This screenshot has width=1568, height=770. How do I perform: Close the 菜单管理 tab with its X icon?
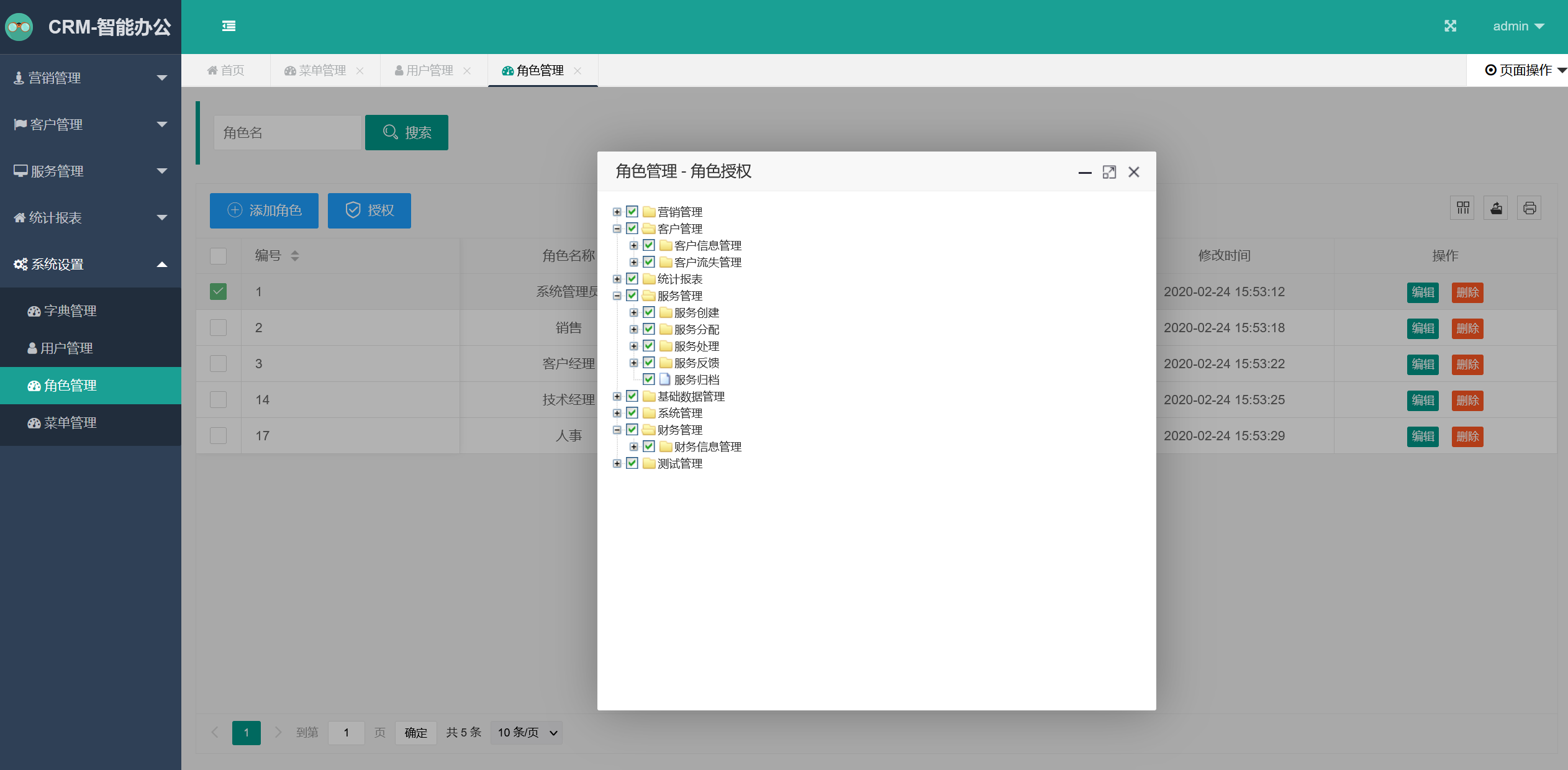click(360, 71)
